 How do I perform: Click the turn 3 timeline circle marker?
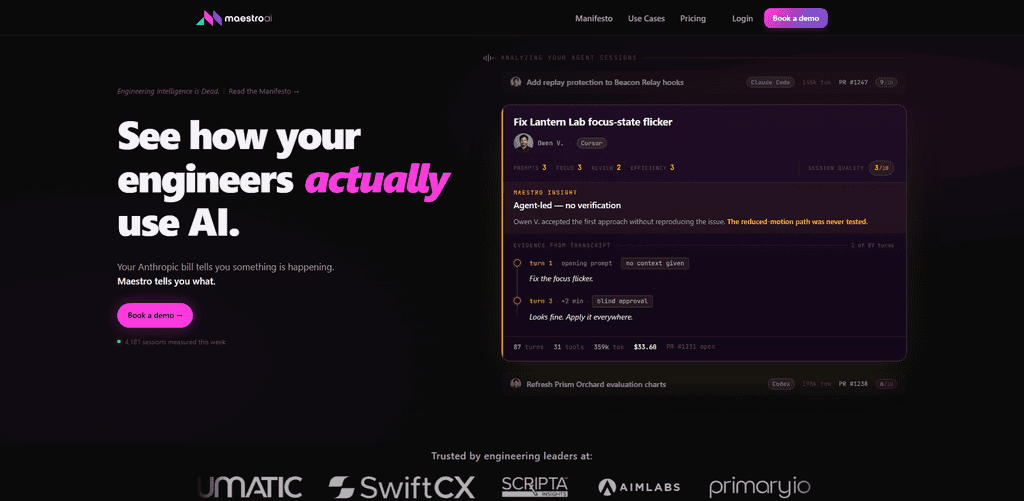[x=517, y=301]
